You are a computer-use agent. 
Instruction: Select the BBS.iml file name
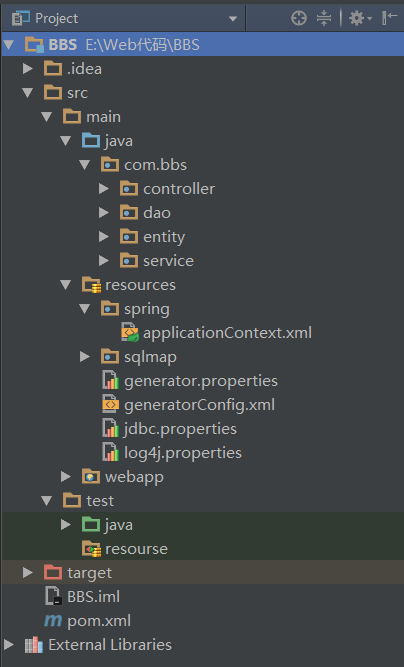[94, 597]
